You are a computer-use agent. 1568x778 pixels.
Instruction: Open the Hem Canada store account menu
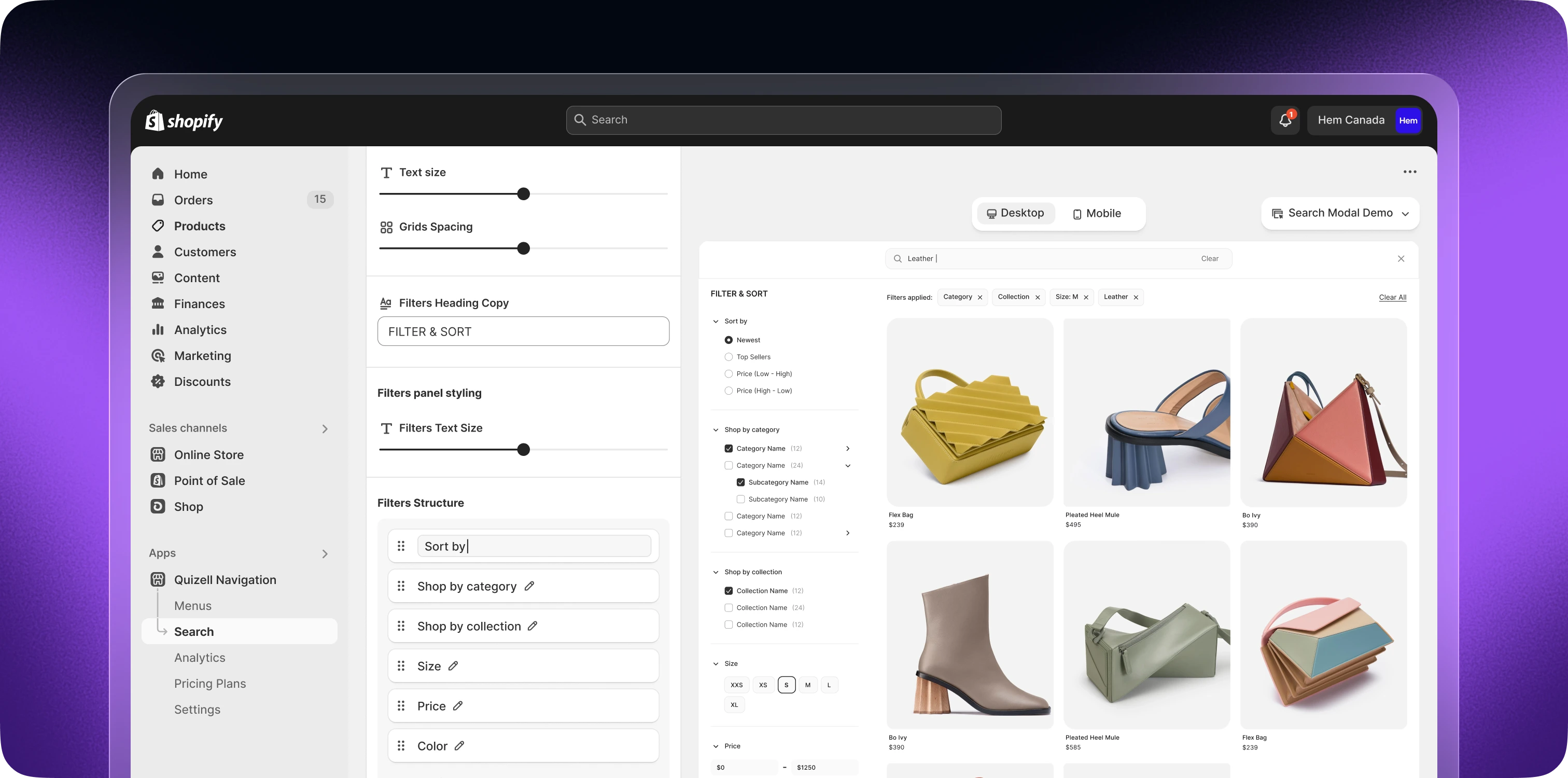pyautogui.click(x=1364, y=120)
